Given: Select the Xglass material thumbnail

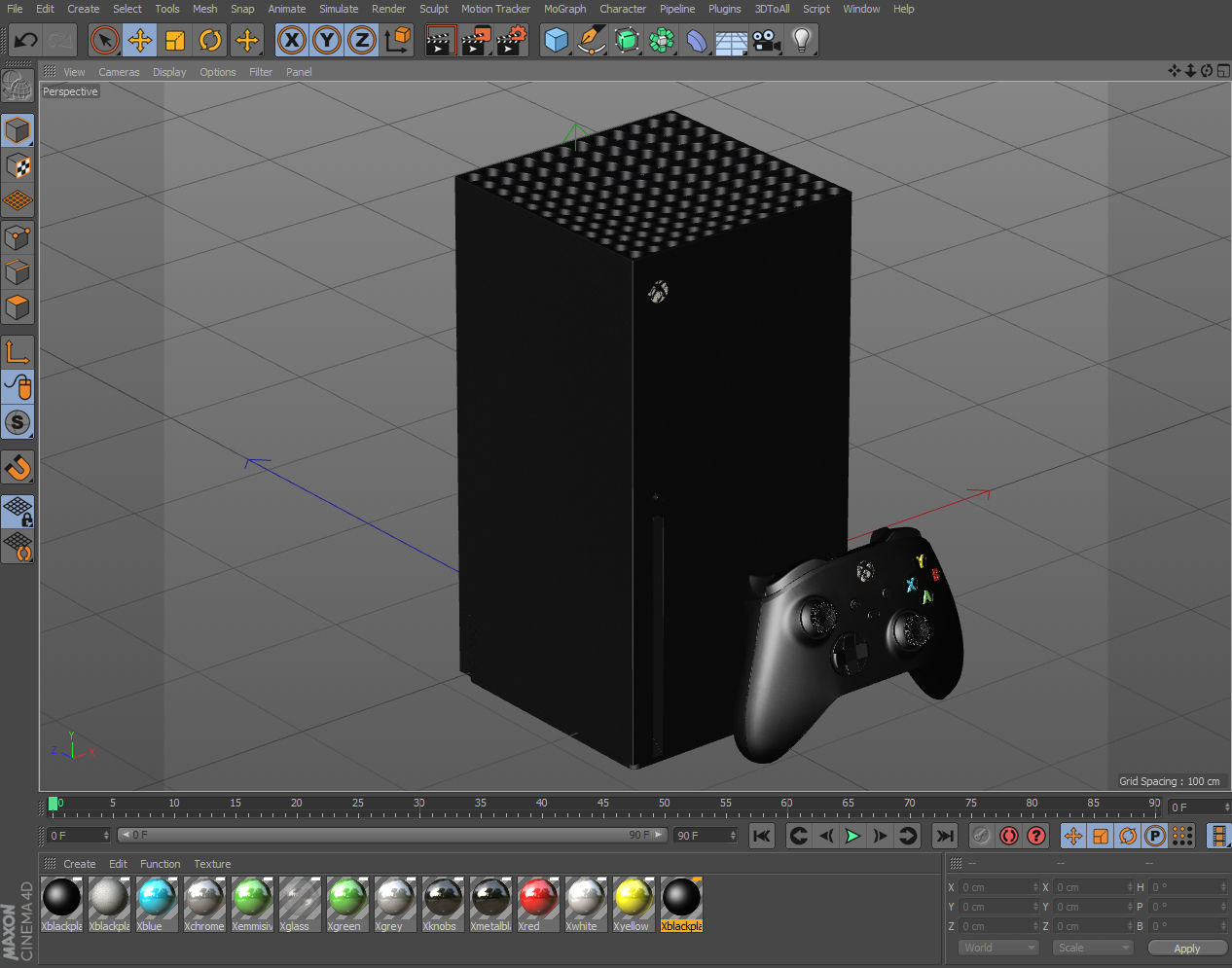Looking at the screenshot, I should [300, 898].
